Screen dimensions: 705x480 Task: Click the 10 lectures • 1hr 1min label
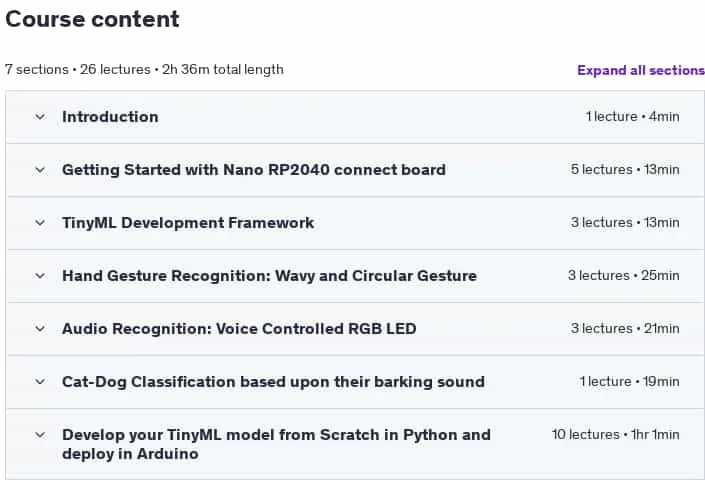[616, 435]
